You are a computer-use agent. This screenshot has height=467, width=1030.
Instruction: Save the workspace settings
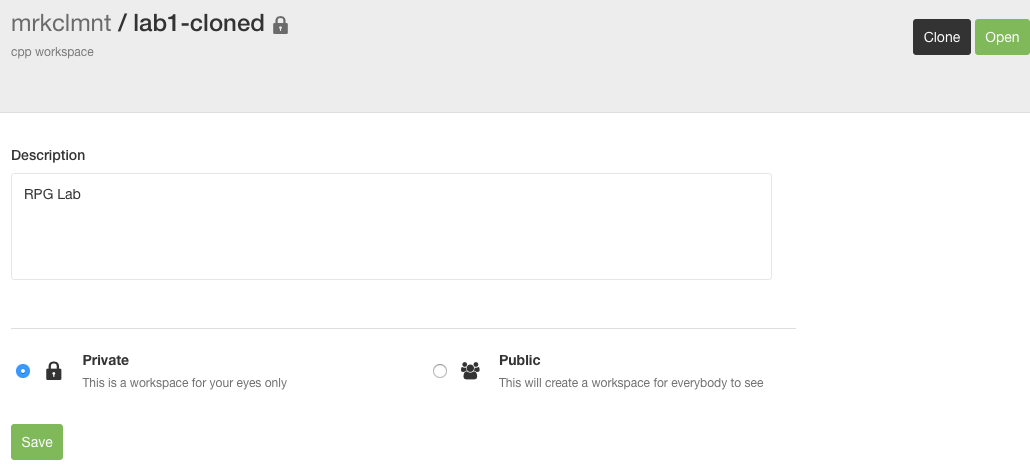pyautogui.click(x=37, y=442)
